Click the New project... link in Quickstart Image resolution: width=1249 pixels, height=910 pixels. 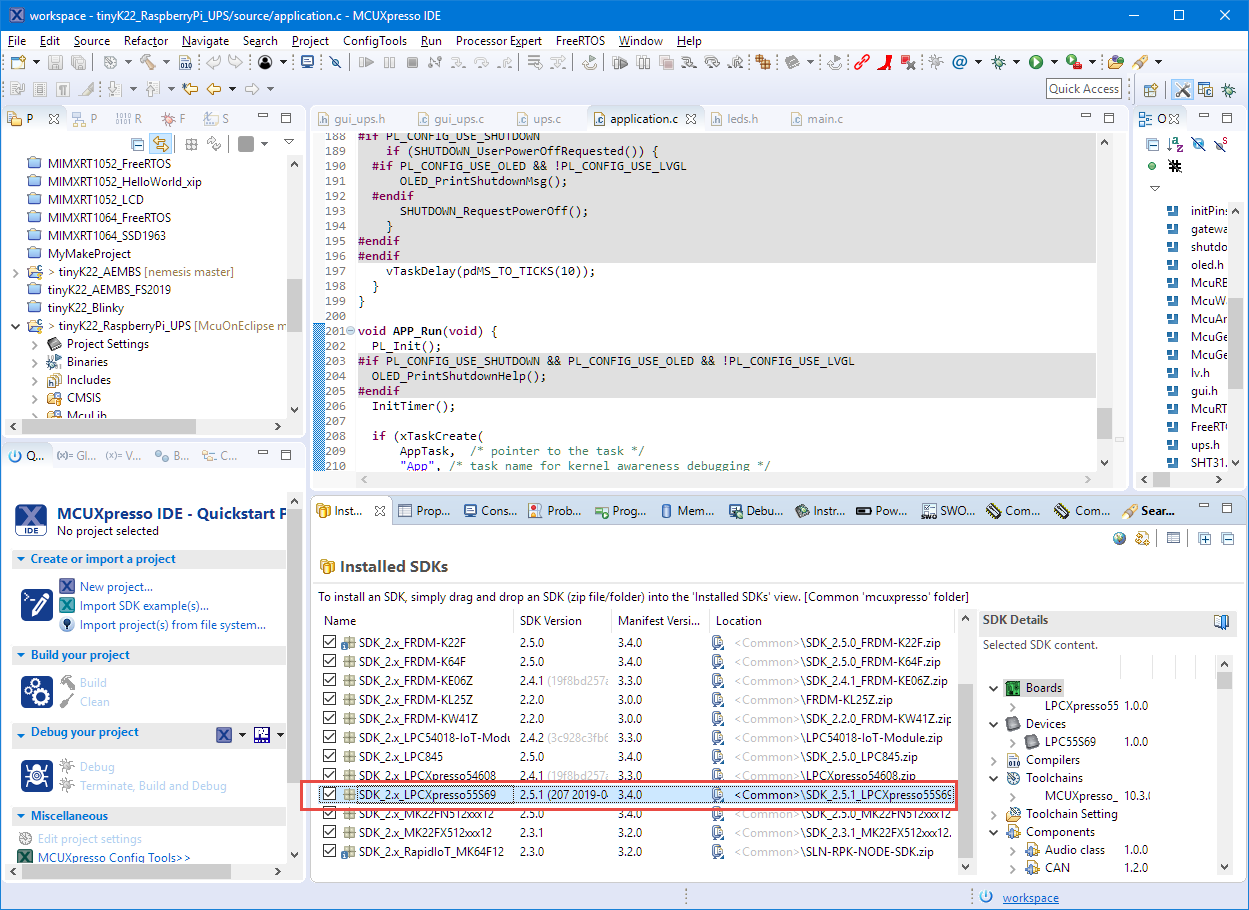click(116, 587)
